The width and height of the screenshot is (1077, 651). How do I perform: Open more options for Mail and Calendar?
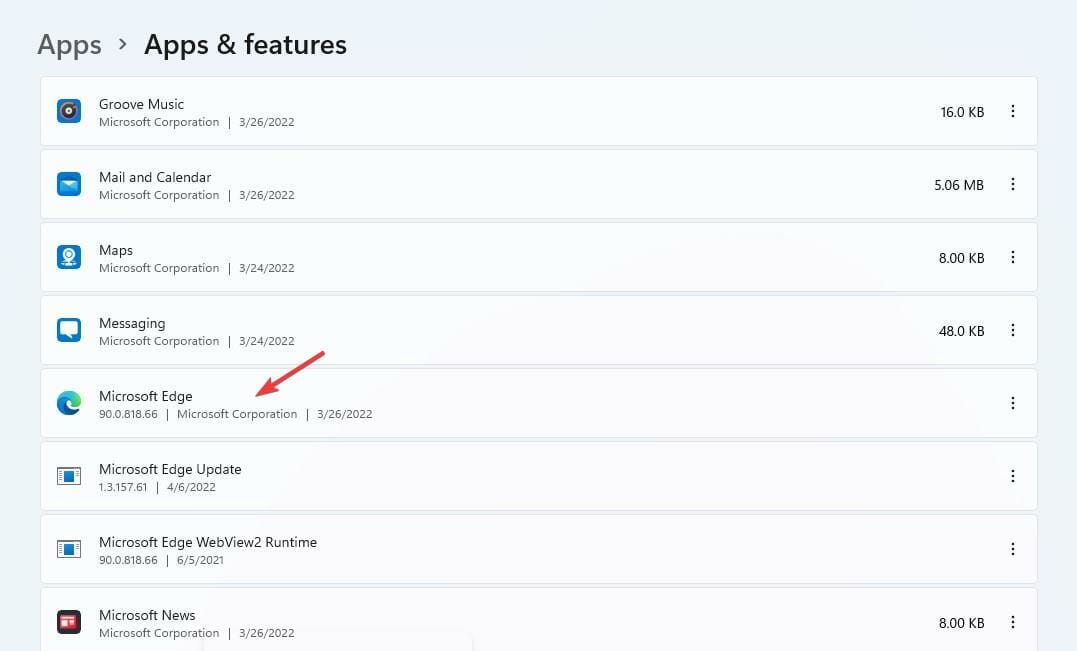point(1012,184)
